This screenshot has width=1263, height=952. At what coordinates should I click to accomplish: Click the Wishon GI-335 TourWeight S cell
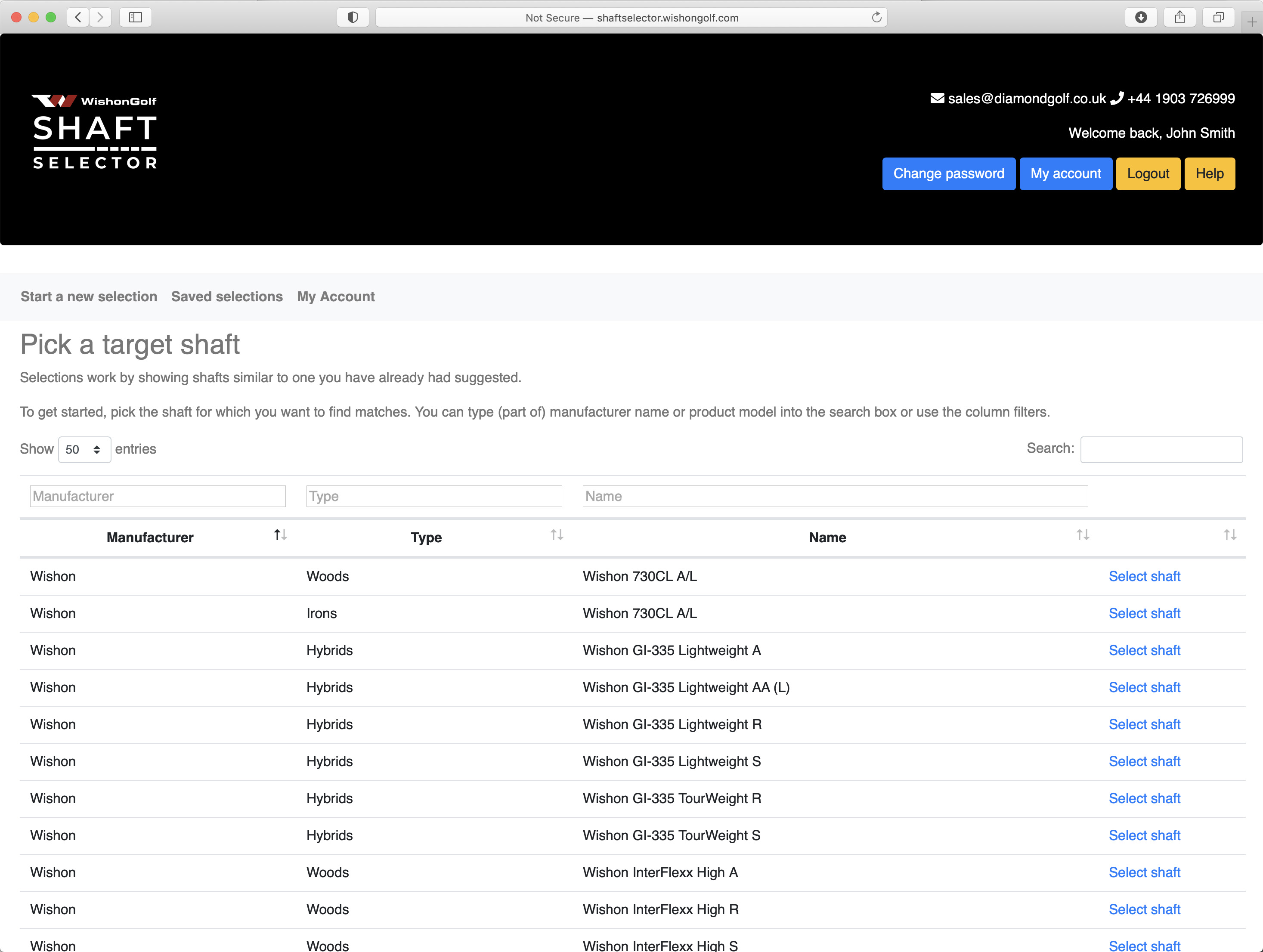pos(672,835)
